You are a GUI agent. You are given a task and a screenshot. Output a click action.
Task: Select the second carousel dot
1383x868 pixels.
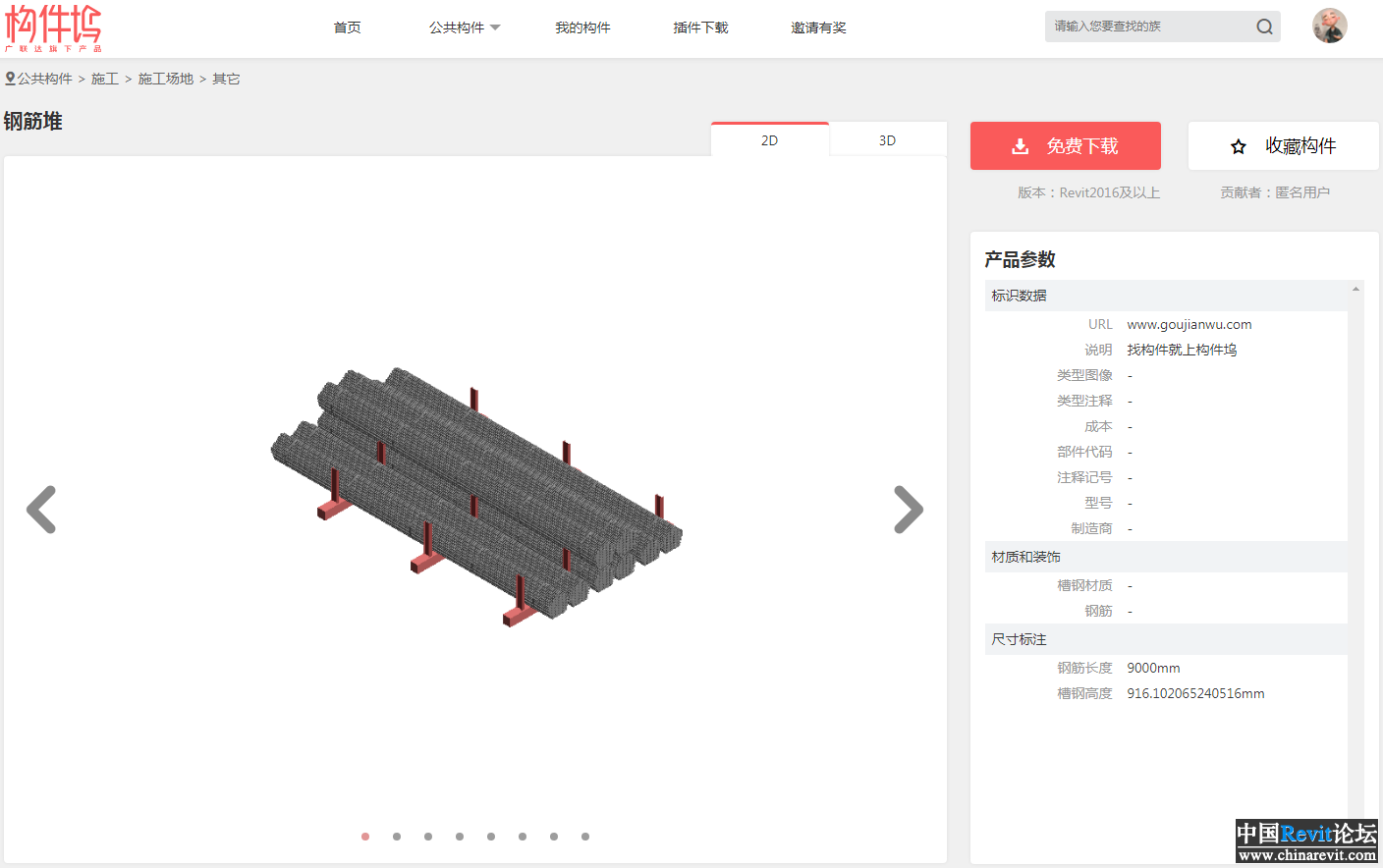pos(397,837)
